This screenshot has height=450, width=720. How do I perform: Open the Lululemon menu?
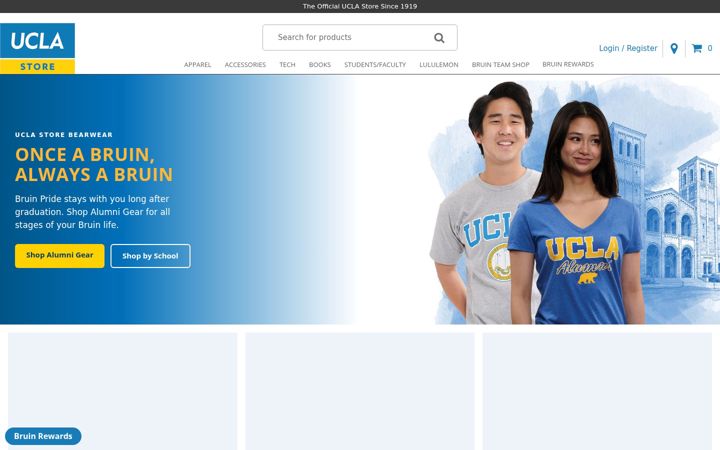click(x=439, y=65)
